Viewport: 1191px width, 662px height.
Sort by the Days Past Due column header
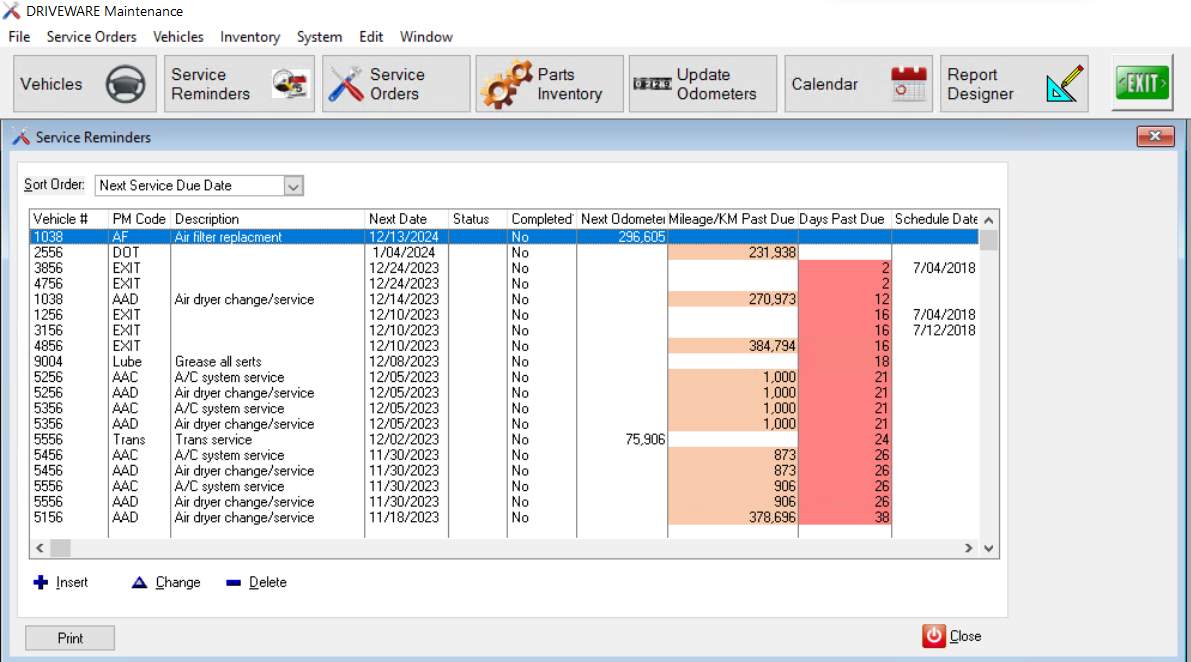pos(843,219)
